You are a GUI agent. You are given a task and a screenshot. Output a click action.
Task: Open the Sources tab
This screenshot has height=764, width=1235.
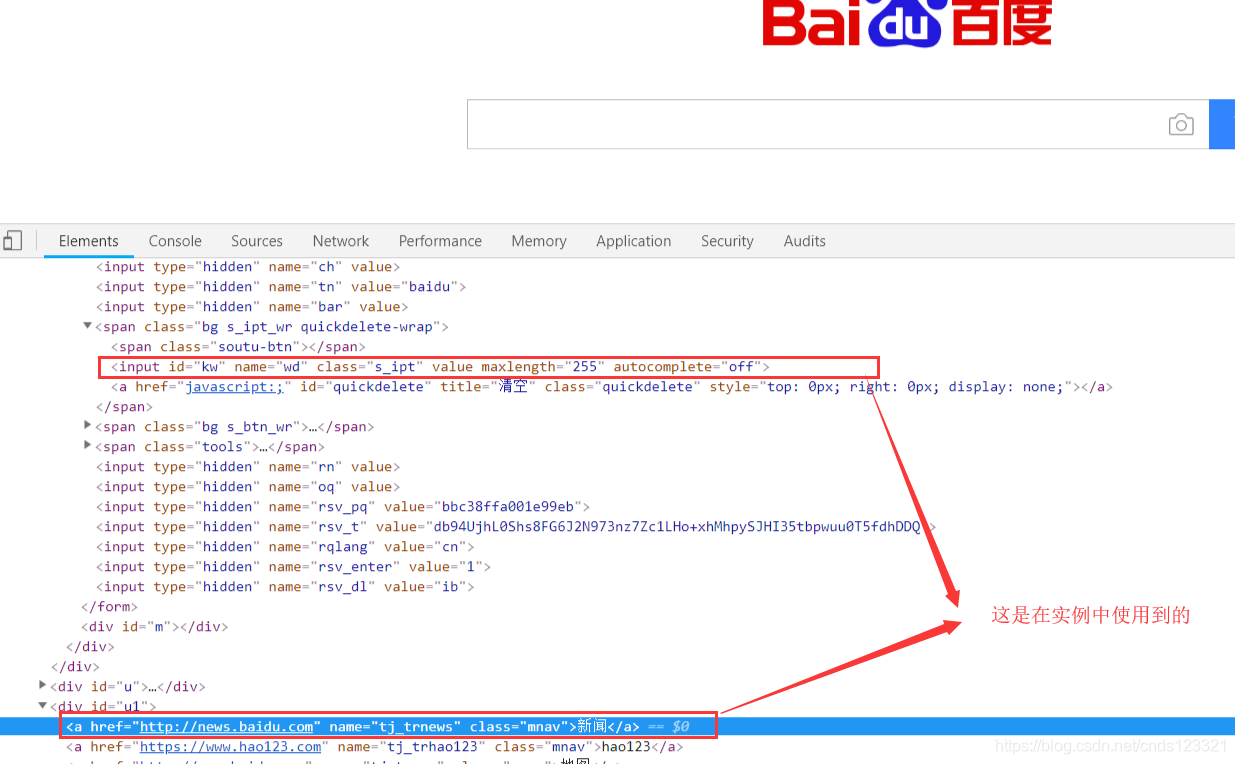[257, 241]
